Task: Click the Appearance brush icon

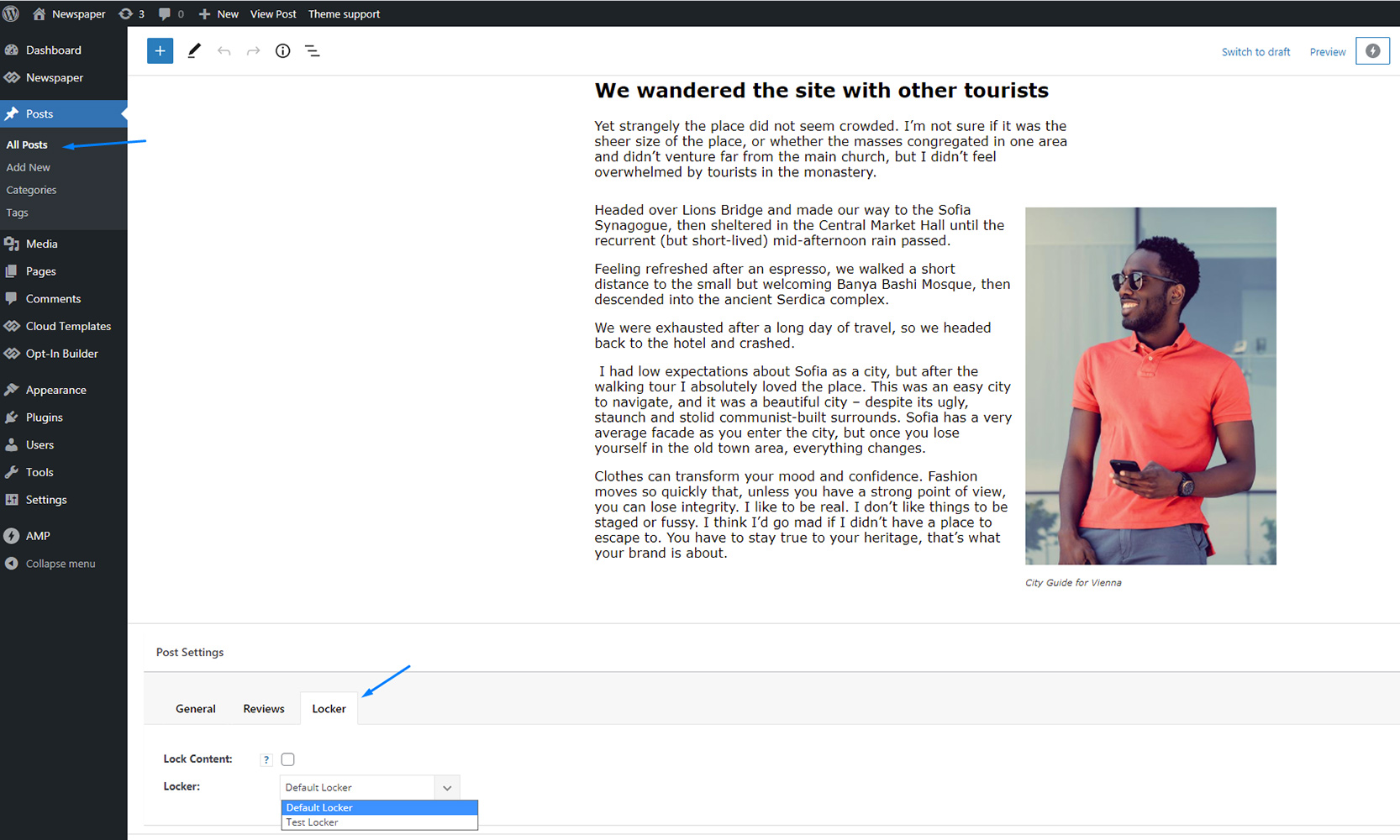Action: (x=12, y=390)
